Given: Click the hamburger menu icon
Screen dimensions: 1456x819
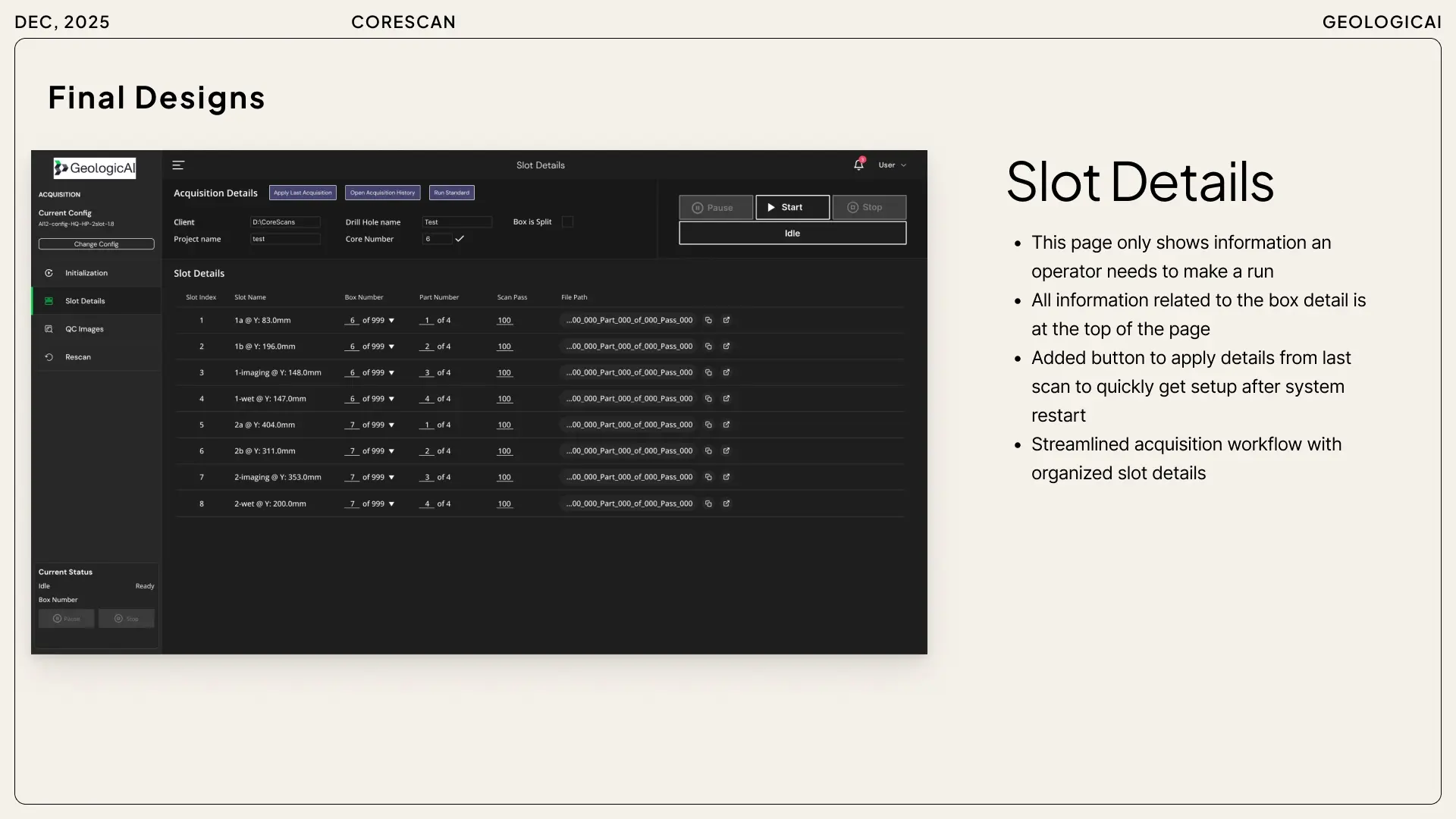Looking at the screenshot, I should coord(178,165).
